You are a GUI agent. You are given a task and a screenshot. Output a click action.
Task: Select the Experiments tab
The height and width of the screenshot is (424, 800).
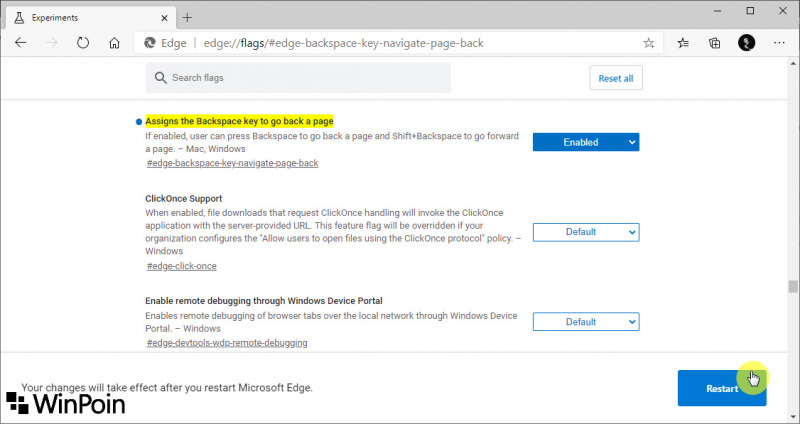[x=91, y=17]
